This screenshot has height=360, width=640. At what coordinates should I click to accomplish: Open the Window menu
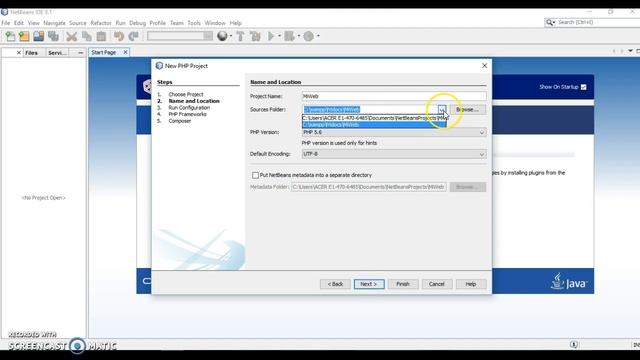click(x=215, y=23)
